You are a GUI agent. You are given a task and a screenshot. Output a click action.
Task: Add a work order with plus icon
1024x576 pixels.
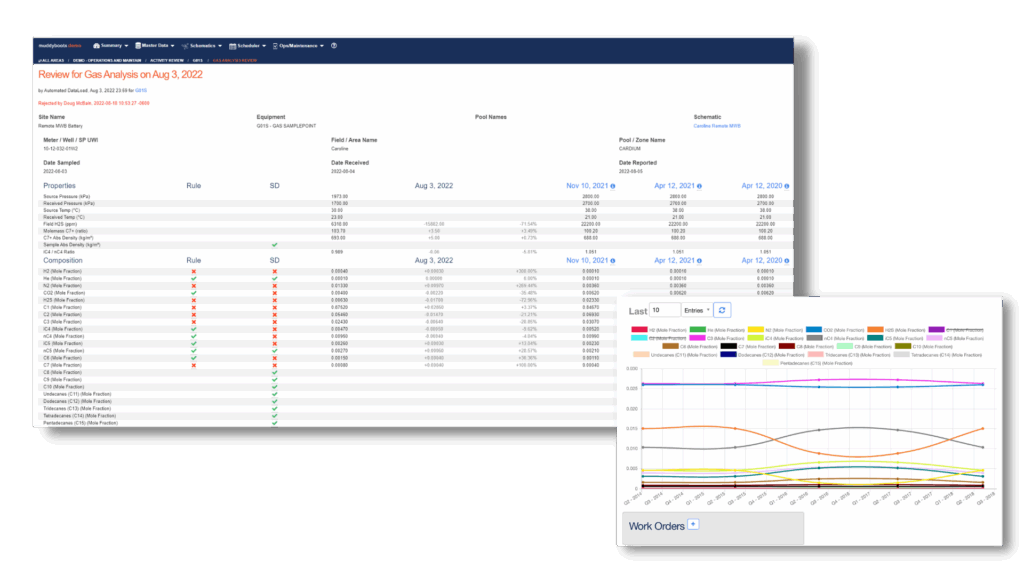click(693, 524)
